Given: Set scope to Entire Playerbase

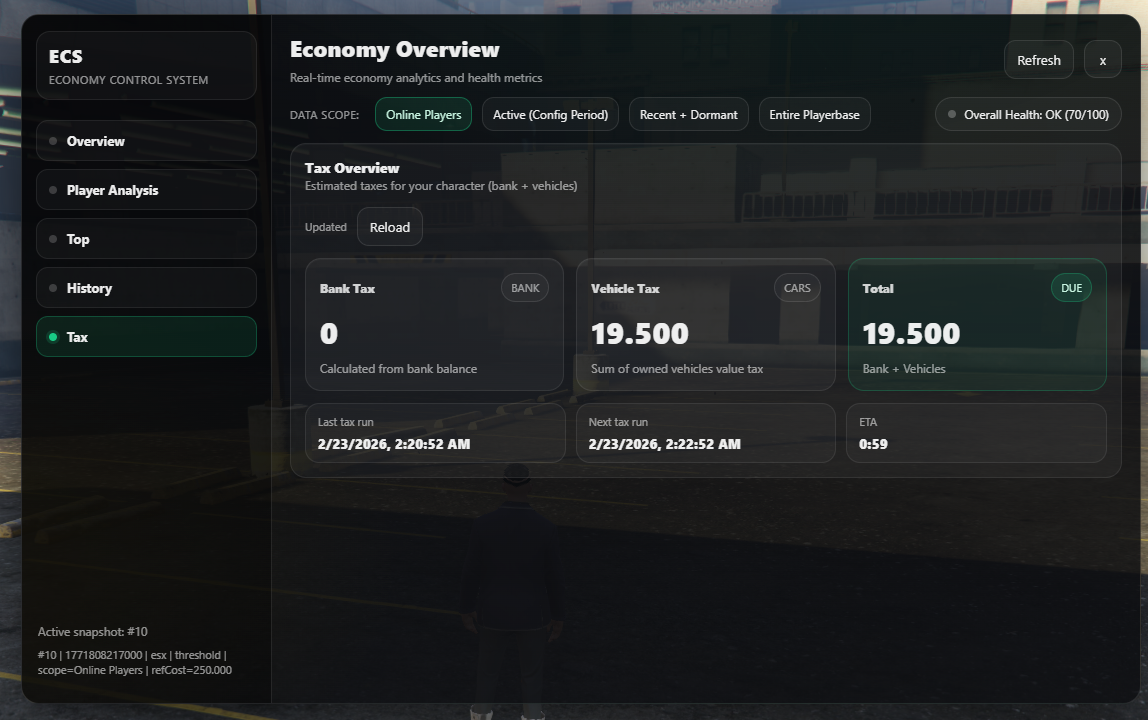Looking at the screenshot, I should (x=814, y=114).
